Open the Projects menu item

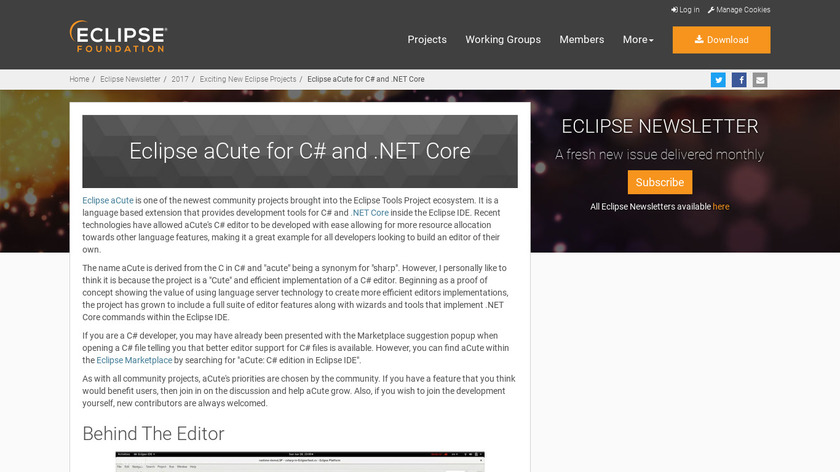point(427,40)
